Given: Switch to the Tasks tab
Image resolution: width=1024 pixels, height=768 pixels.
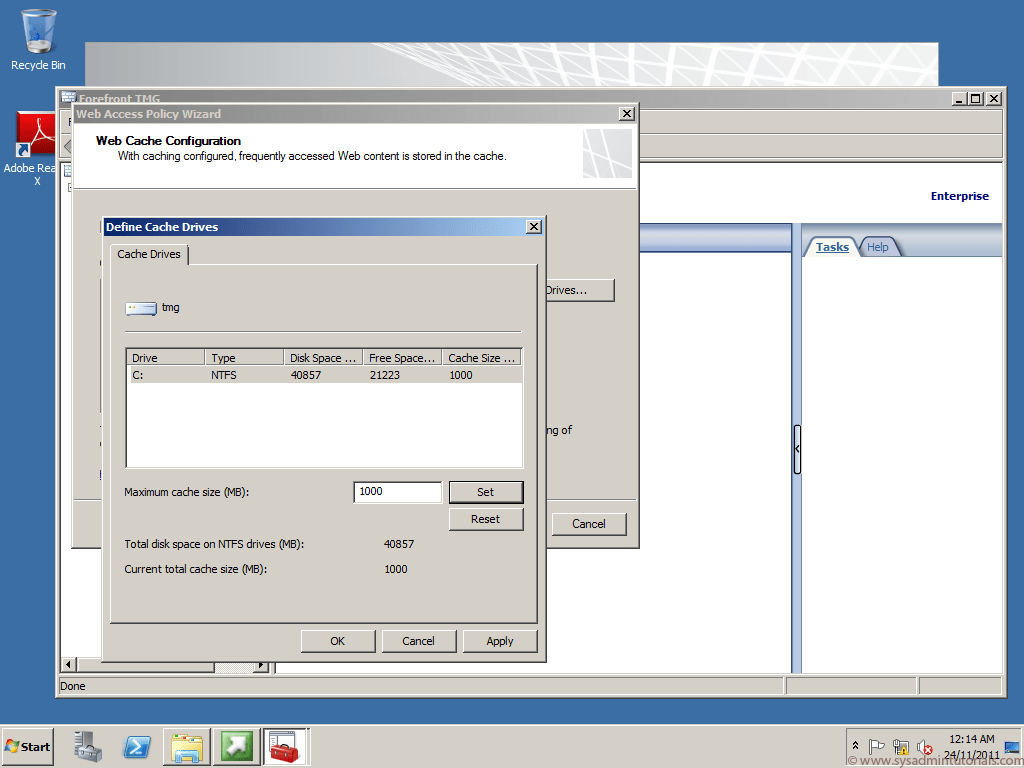Looking at the screenshot, I should tap(832, 247).
